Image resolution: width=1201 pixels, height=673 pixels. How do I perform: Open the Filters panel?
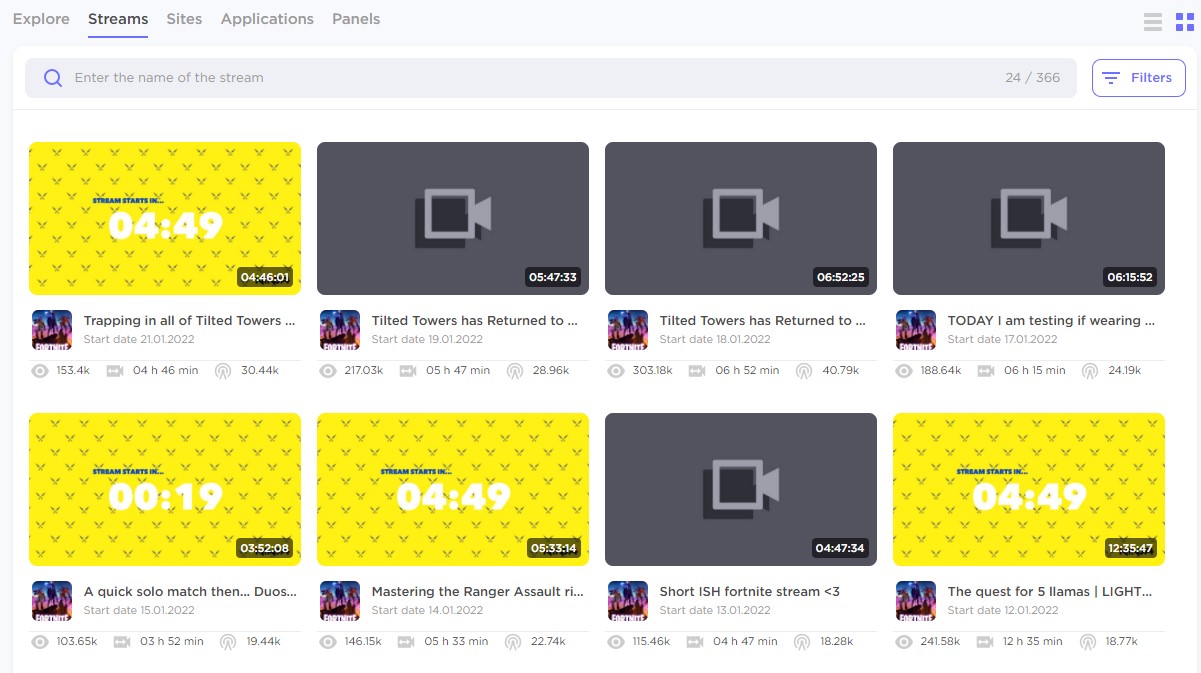[1138, 78]
